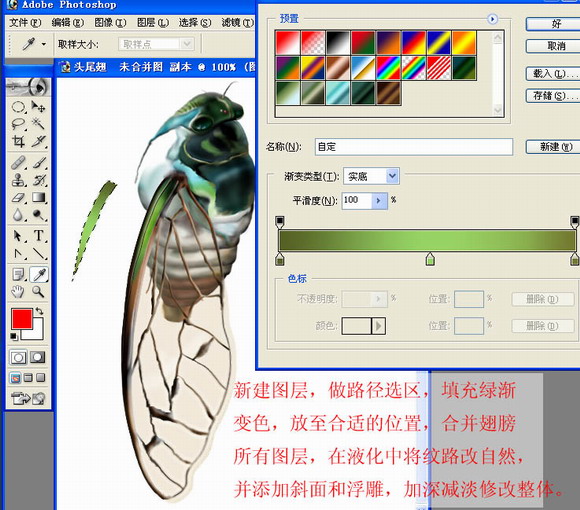Select the Gradient tool in toolbox
This screenshot has height=510, width=580.
pyautogui.click(x=38, y=197)
